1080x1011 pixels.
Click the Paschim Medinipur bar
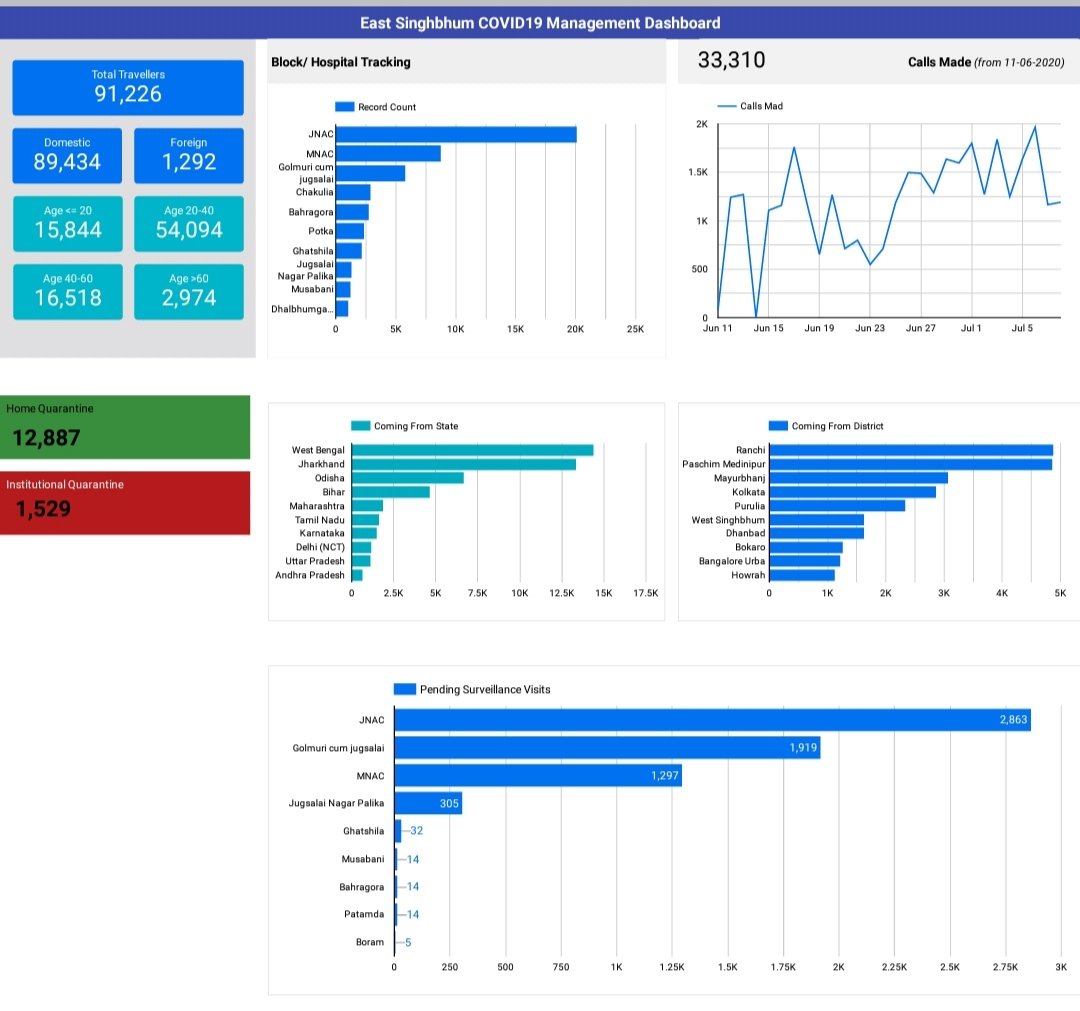pos(911,464)
